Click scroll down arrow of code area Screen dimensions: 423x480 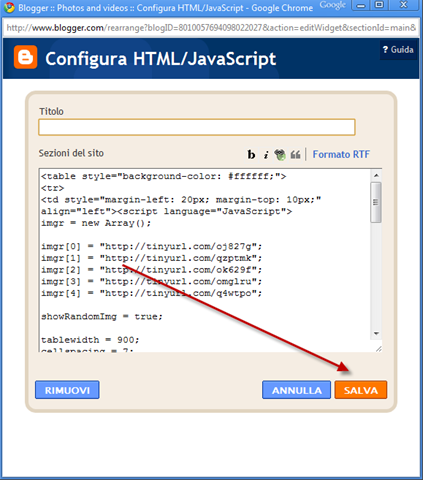376,333
